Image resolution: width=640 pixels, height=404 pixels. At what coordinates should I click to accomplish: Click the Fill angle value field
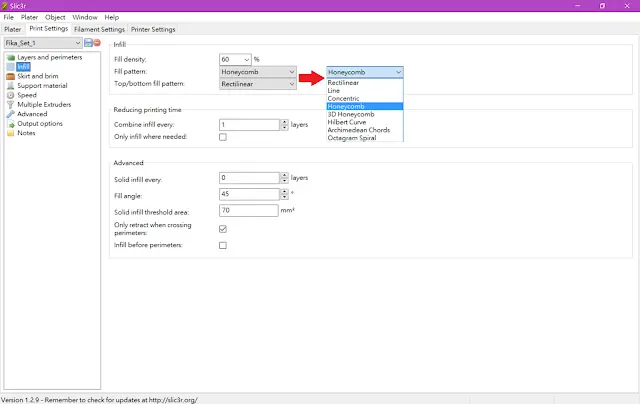(x=249, y=194)
